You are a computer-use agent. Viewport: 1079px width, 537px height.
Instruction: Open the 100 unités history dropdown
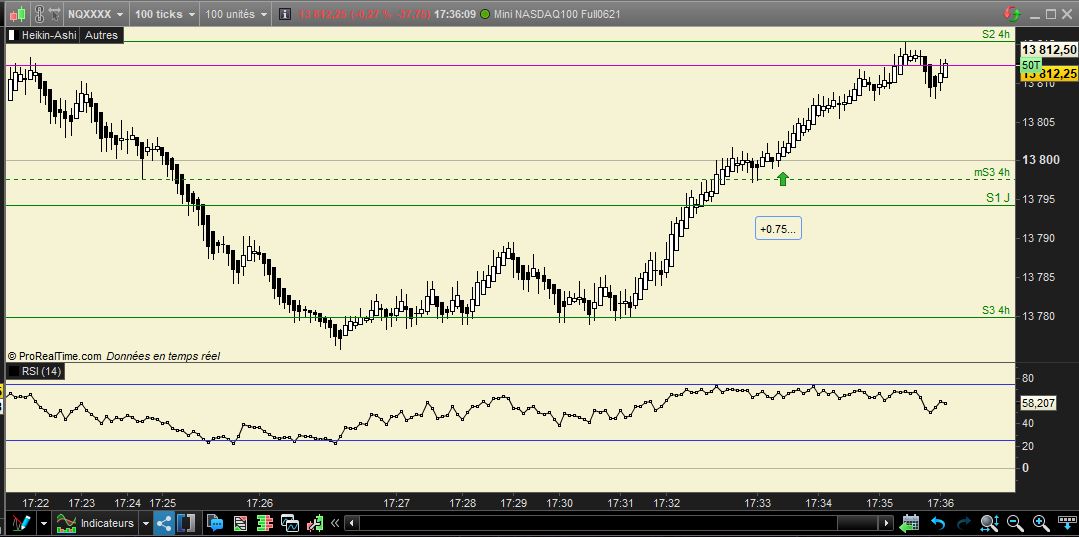coord(236,14)
